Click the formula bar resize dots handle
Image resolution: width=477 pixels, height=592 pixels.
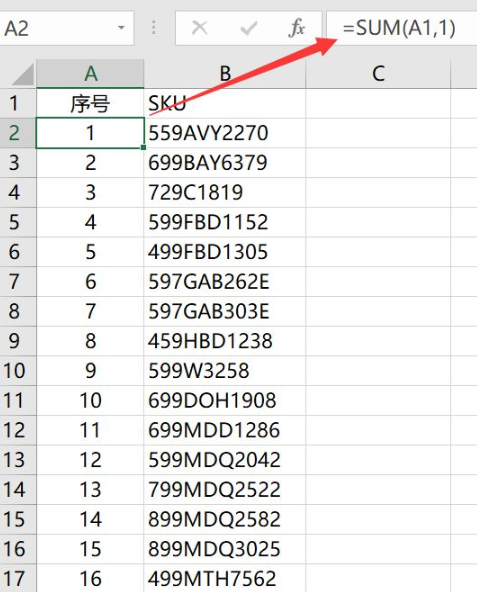click(153, 28)
